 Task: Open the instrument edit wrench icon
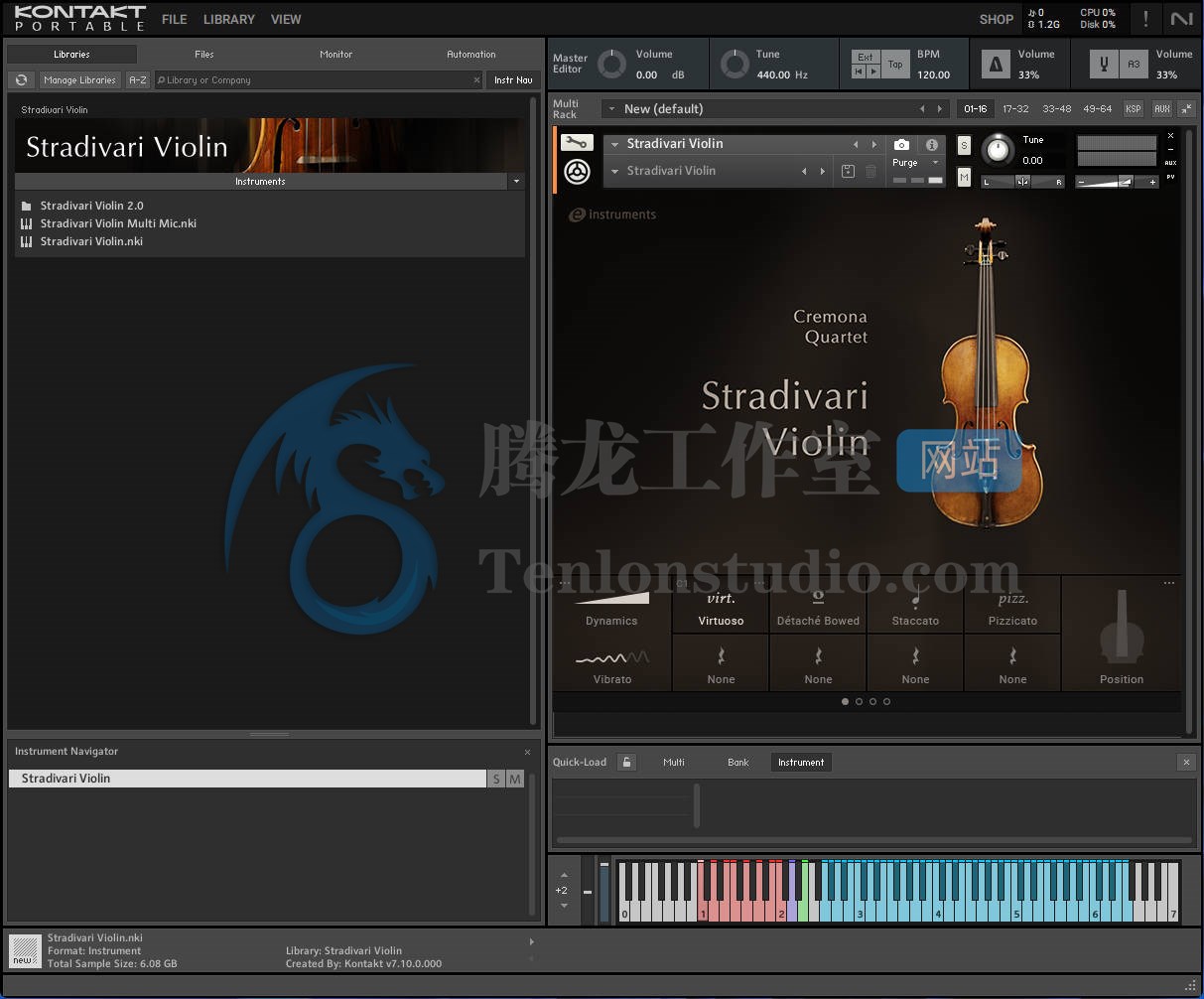coord(577,142)
